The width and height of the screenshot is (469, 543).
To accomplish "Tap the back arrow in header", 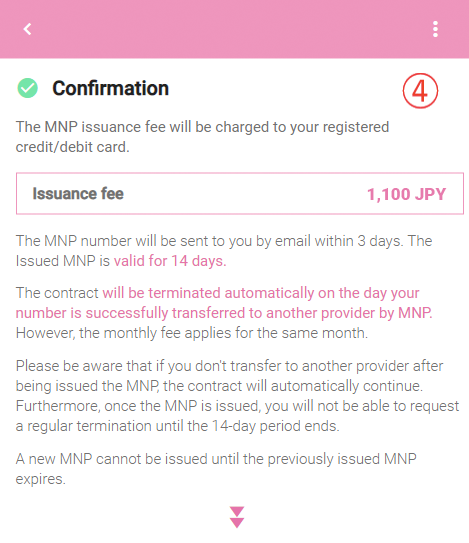I will pos(28,29).
